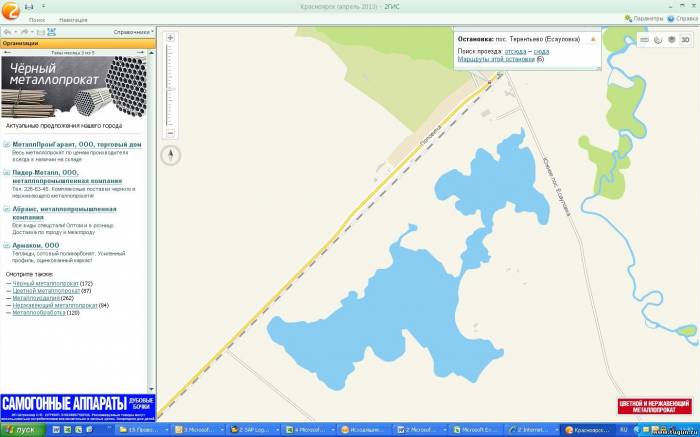Click the send by mail toolbar icon
This screenshot has height=437, width=700.
pos(41,32)
